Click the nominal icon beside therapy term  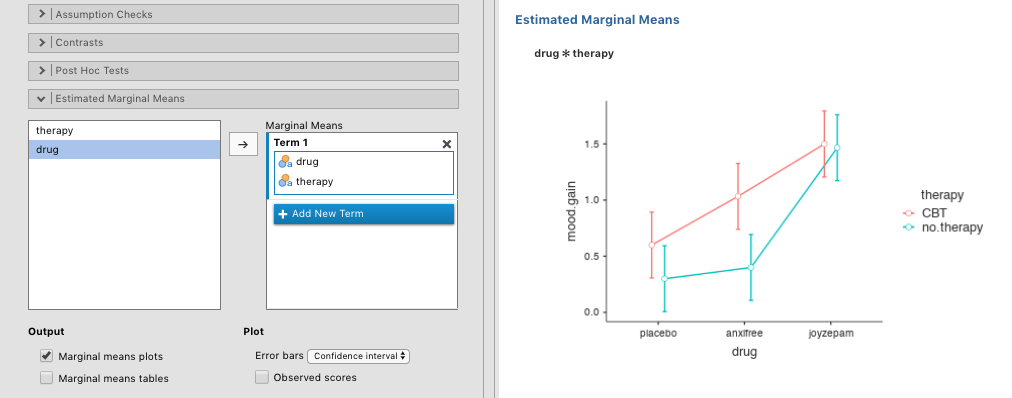pyautogui.click(x=285, y=181)
